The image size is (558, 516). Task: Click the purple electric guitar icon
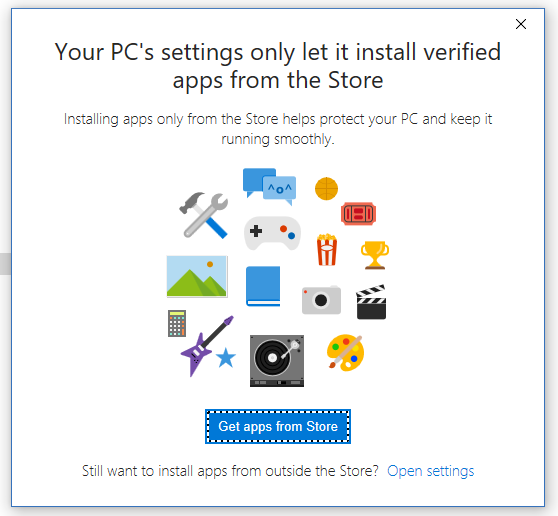[x=207, y=346]
